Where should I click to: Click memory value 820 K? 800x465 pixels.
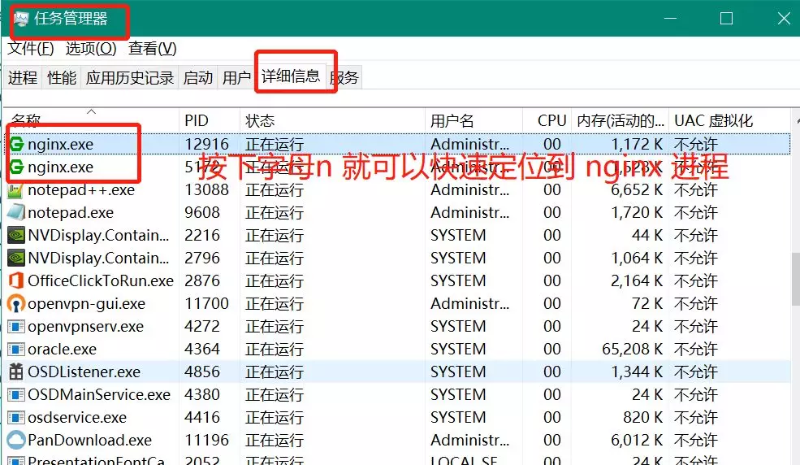point(643,418)
